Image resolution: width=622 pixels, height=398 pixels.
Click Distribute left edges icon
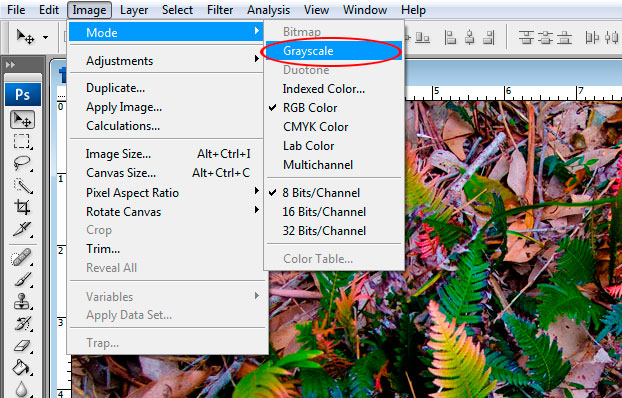point(592,38)
